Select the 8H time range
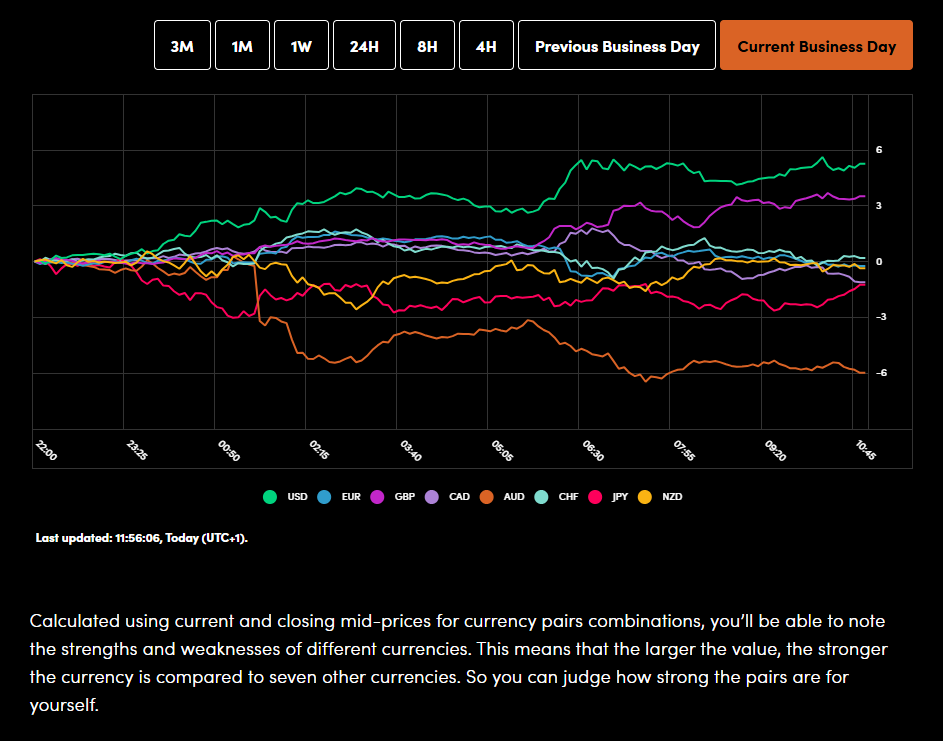Screen dimensions: 943x741 pyautogui.click(x=427, y=46)
